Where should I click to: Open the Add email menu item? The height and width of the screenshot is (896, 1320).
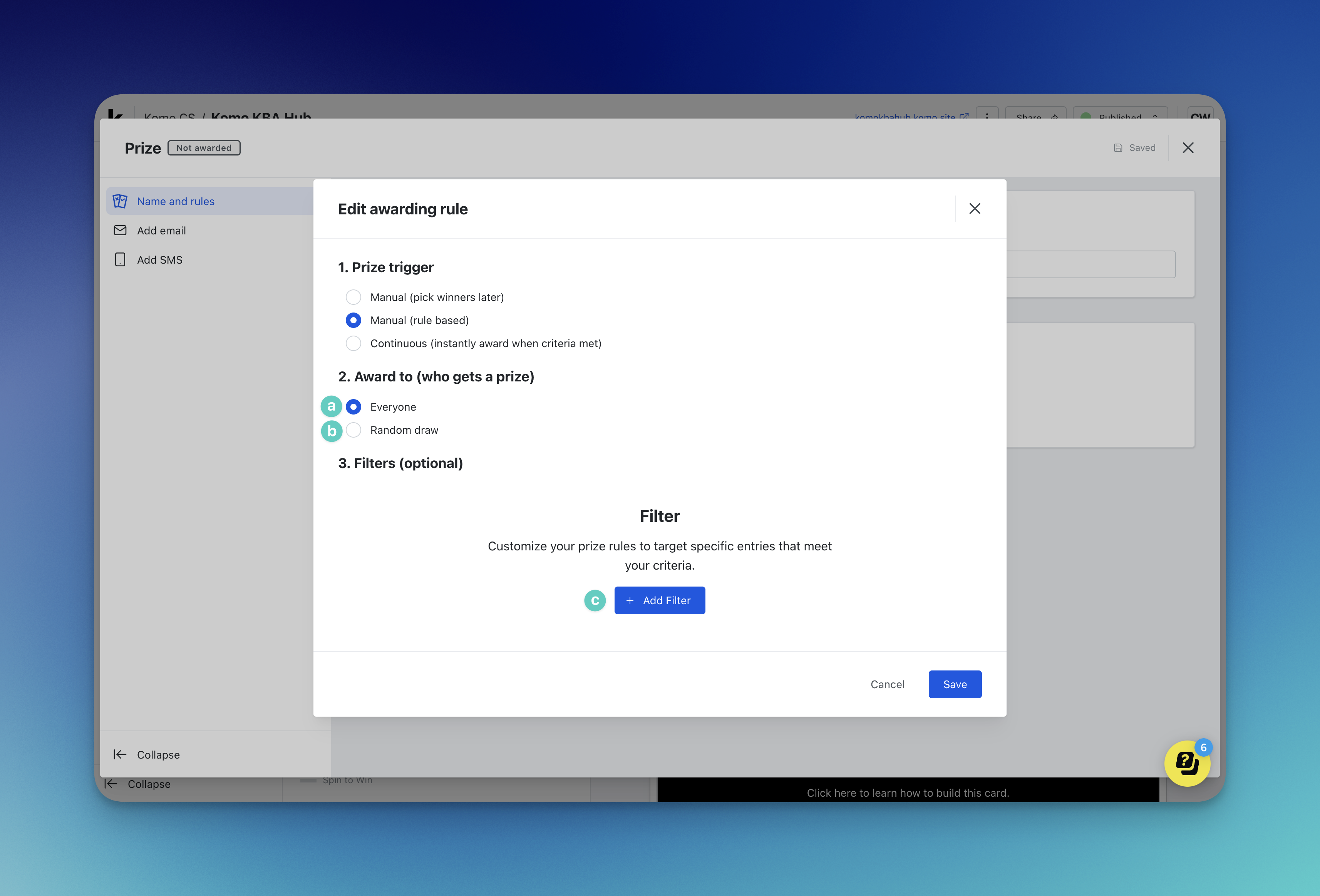pos(161,231)
